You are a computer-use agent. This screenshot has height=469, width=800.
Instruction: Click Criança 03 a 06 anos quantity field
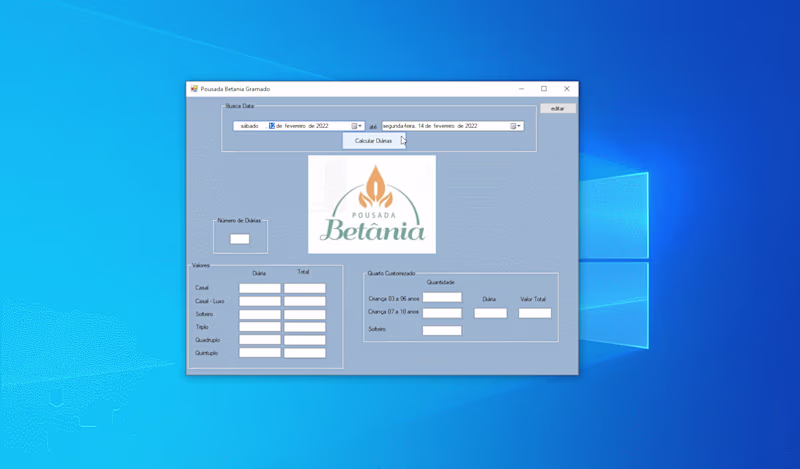point(442,298)
